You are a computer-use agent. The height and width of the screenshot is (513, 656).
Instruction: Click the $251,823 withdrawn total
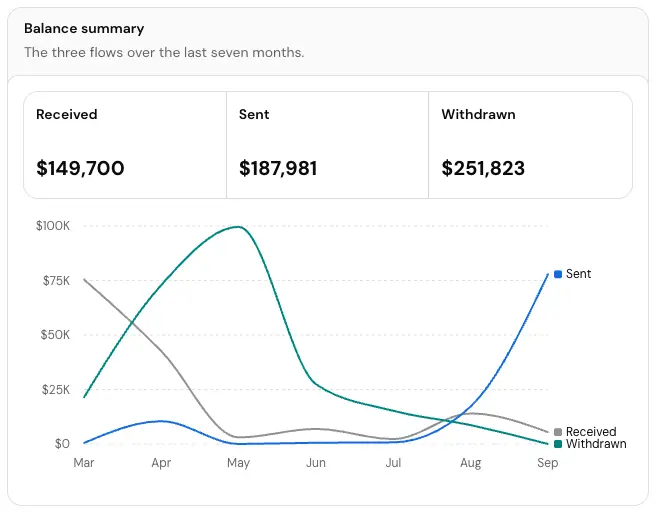(483, 168)
